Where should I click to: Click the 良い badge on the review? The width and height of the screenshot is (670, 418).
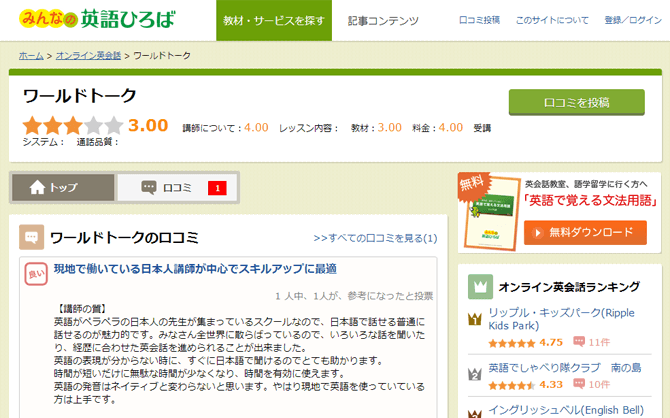point(36,274)
